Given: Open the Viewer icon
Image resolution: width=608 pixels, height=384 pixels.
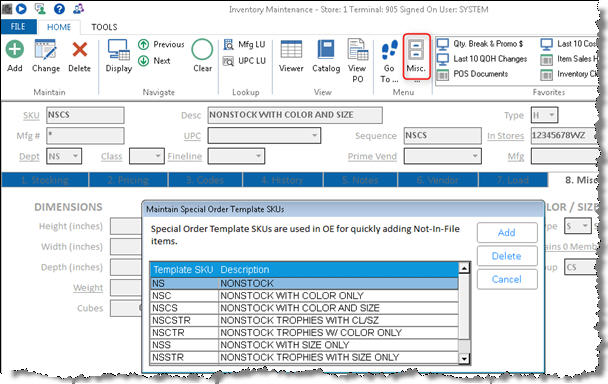Looking at the screenshot, I should point(291,49).
